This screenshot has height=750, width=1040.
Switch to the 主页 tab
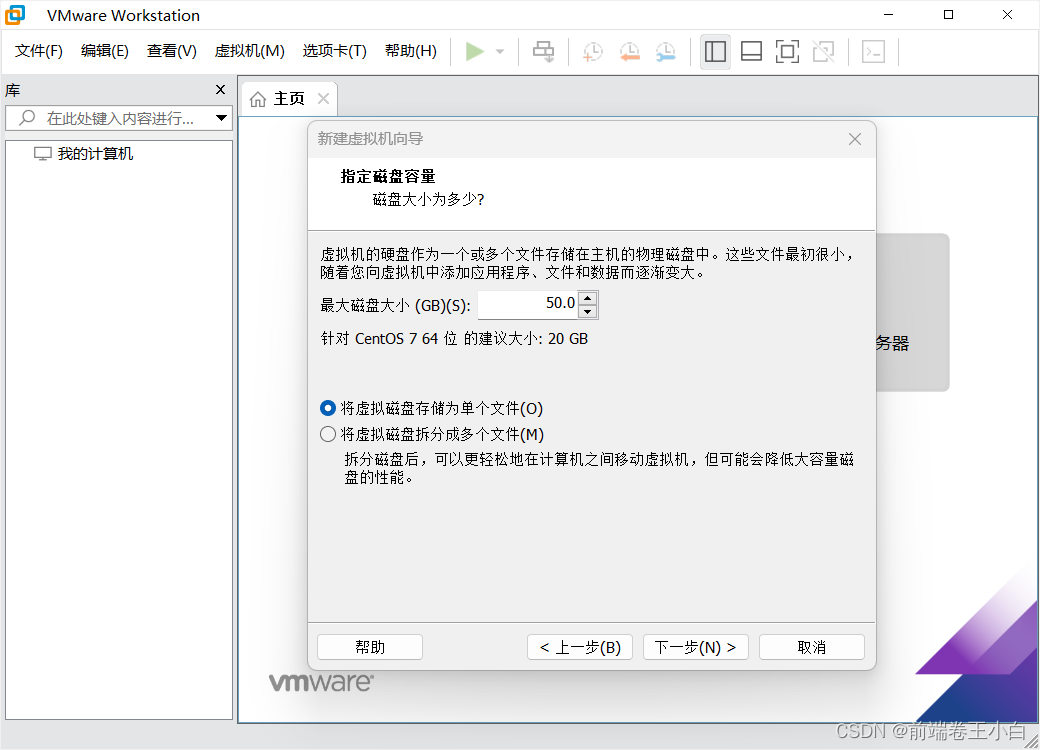tap(289, 99)
